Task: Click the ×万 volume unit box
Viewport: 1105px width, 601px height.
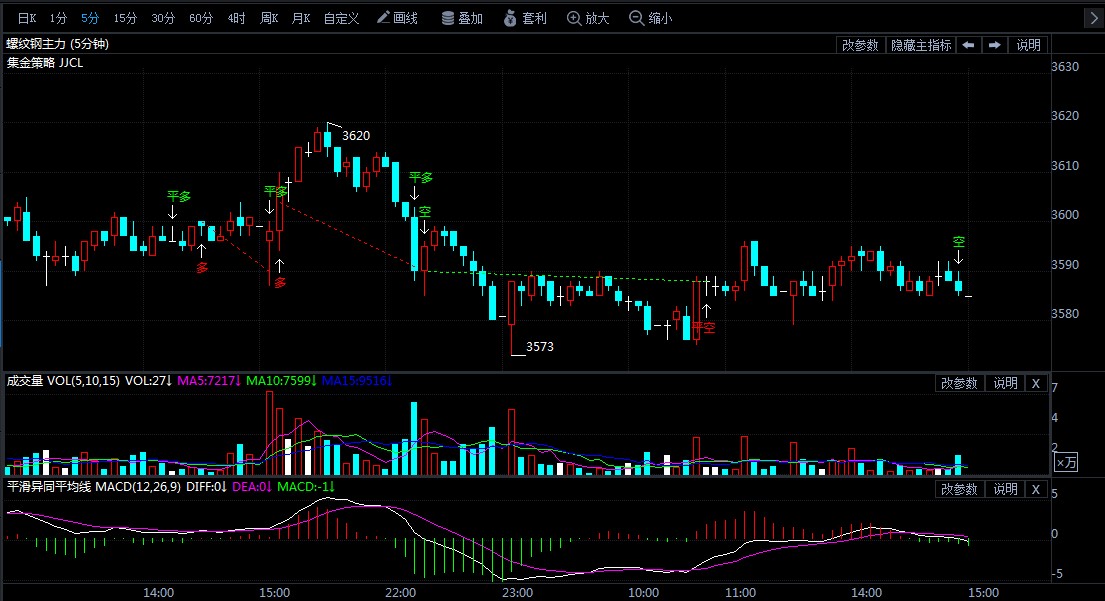Action: tap(1066, 462)
